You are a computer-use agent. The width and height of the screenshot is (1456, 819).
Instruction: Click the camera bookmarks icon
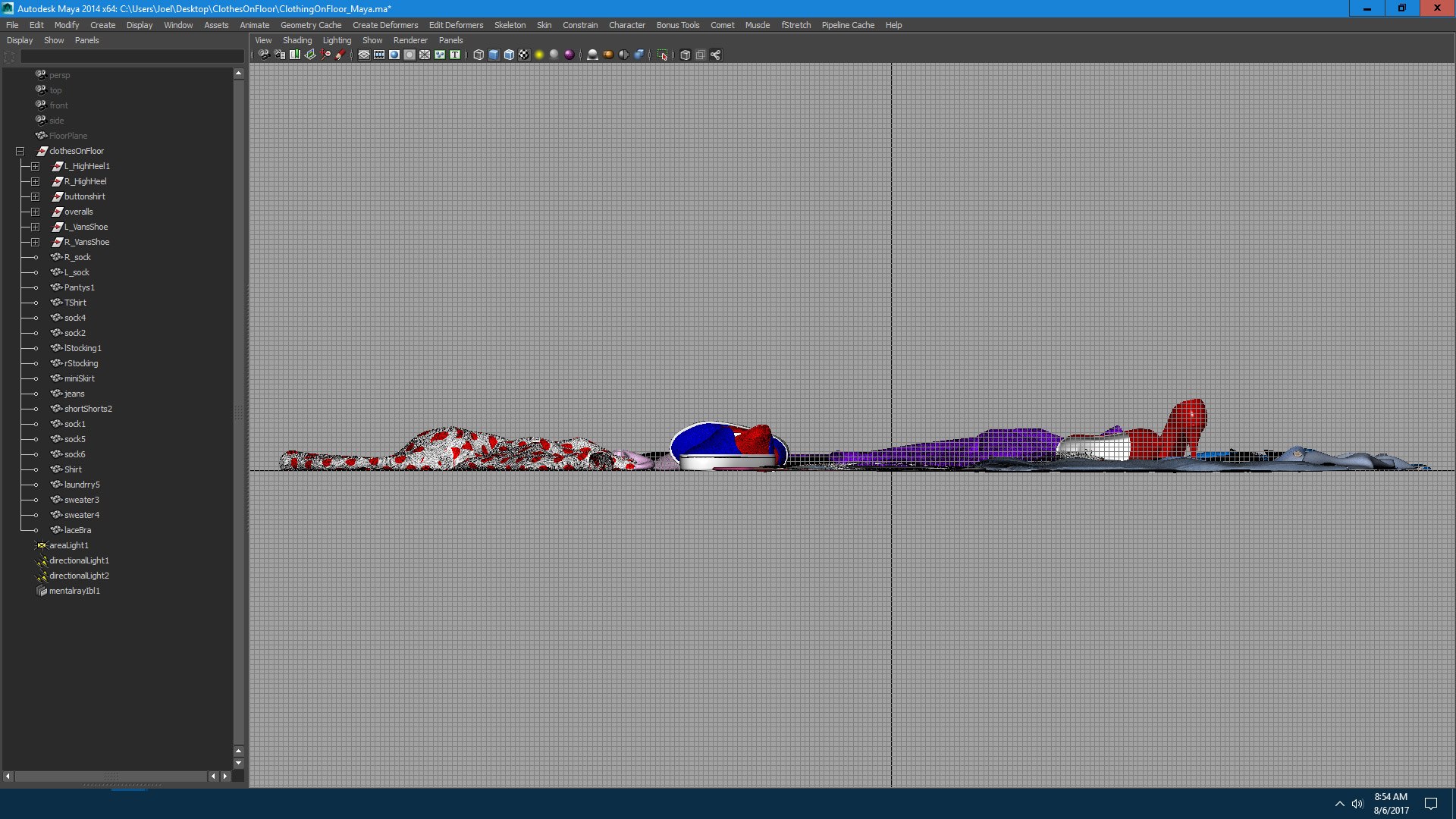pos(295,55)
